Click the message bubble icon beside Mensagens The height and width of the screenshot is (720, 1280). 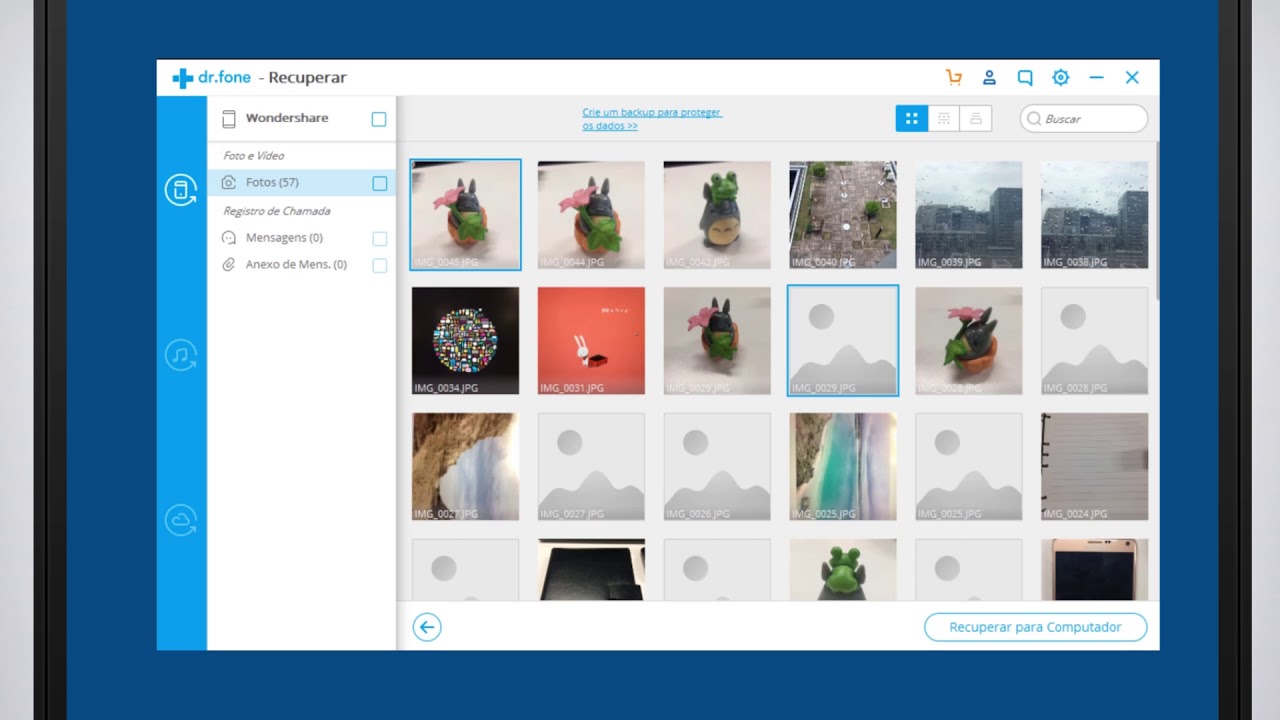[x=229, y=238]
